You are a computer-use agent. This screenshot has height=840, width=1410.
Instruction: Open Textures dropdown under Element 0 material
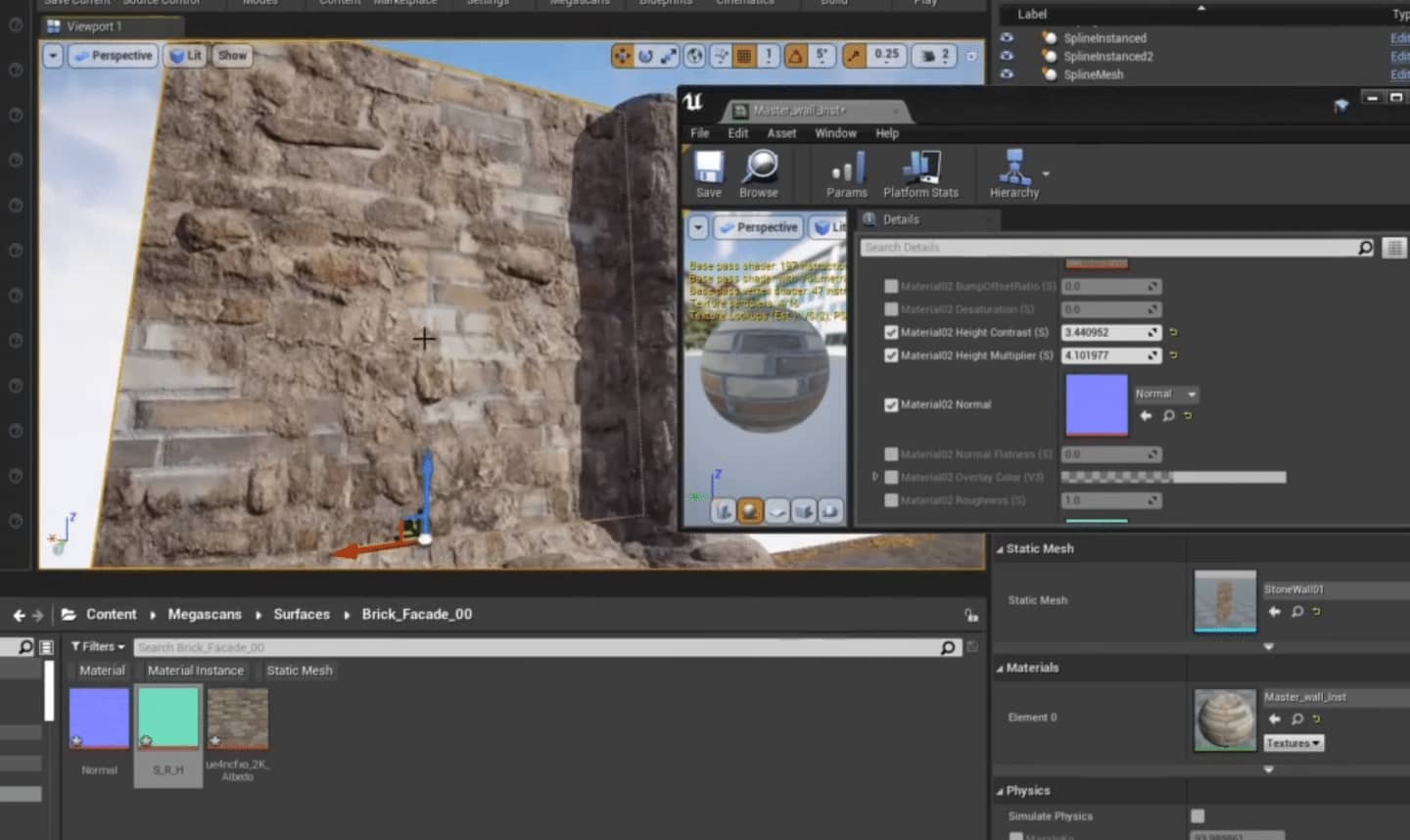tap(1293, 743)
